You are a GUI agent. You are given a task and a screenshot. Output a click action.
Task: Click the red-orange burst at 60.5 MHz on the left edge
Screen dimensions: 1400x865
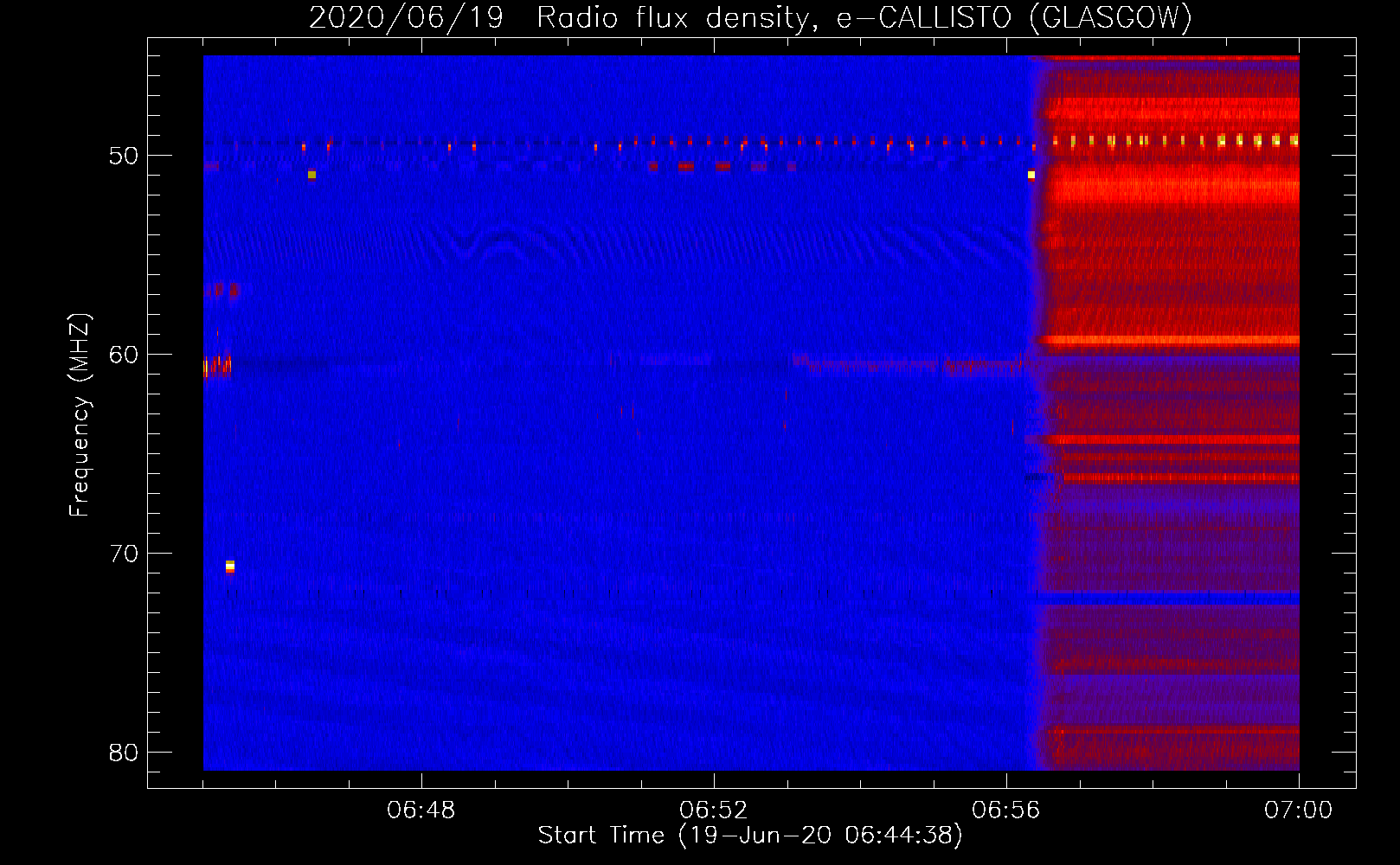[x=217, y=367]
